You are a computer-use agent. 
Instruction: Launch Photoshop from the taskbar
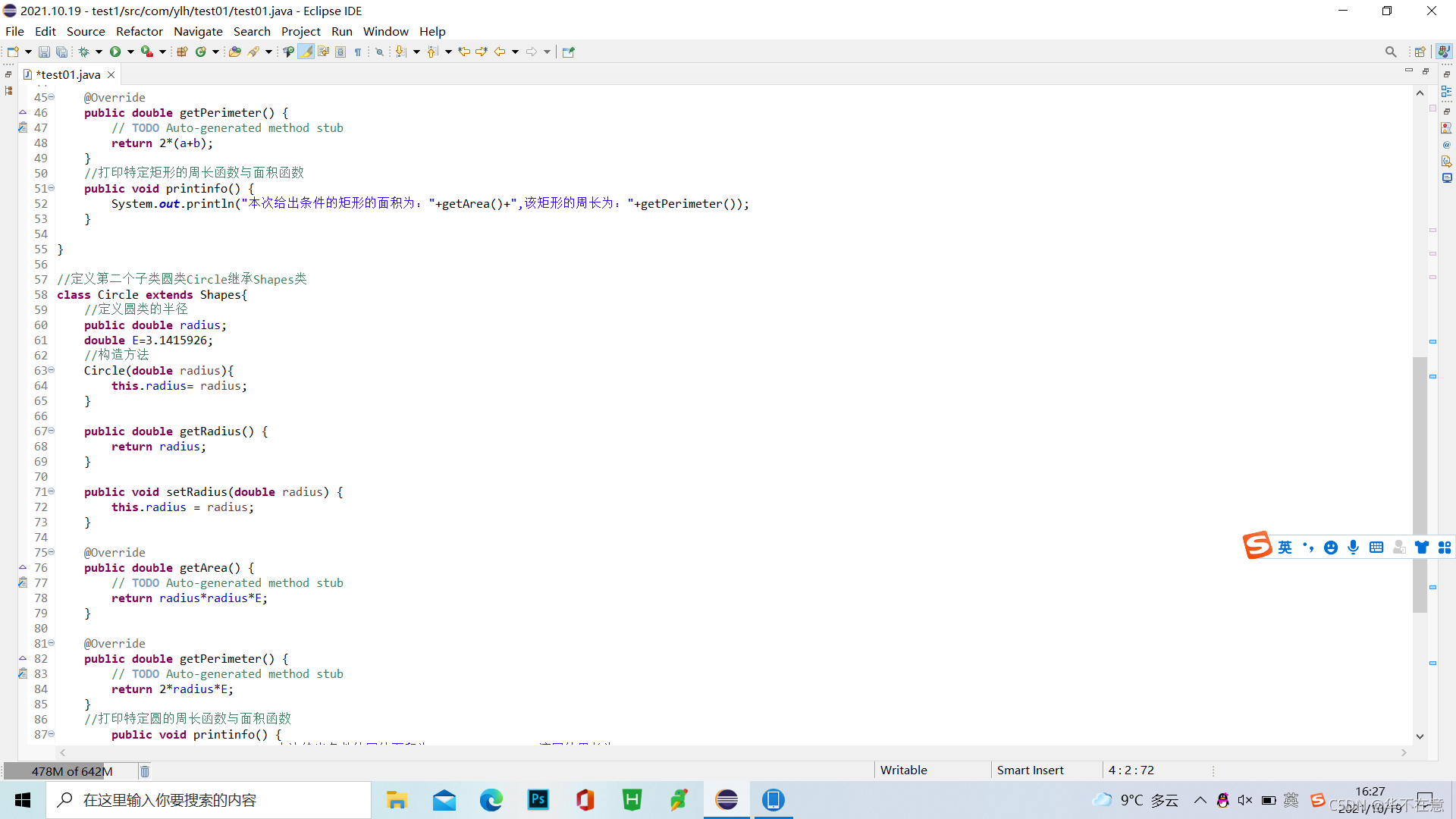point(538,800)
